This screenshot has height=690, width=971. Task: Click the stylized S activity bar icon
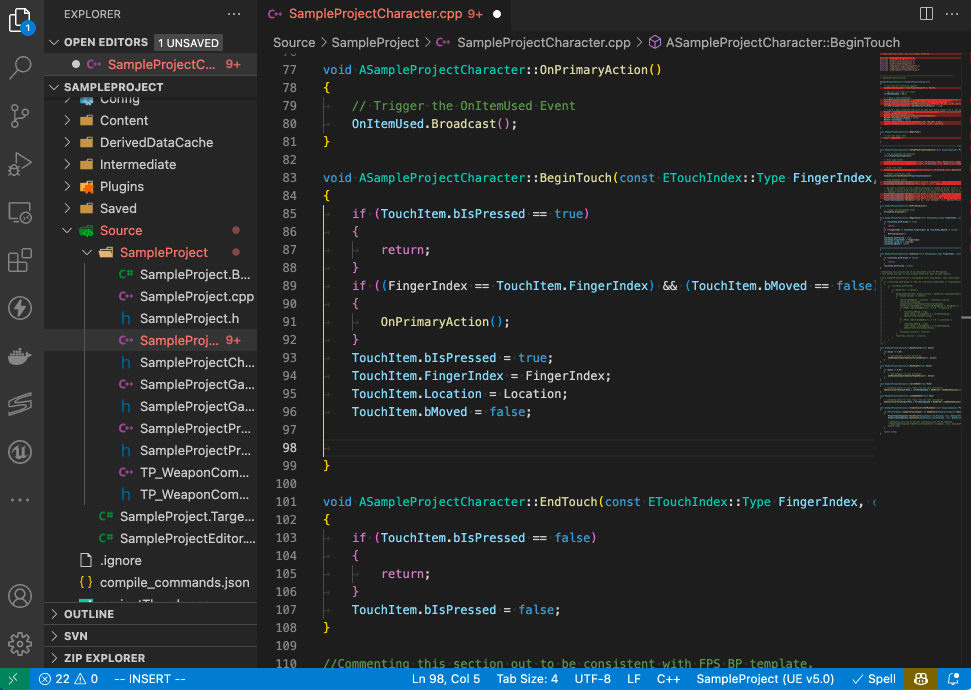click(20, 404)
